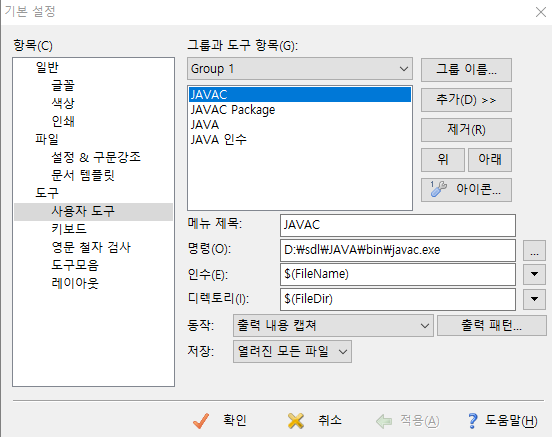
Task: Select 파일 category in tree
Action: click(x=47, y=139)
